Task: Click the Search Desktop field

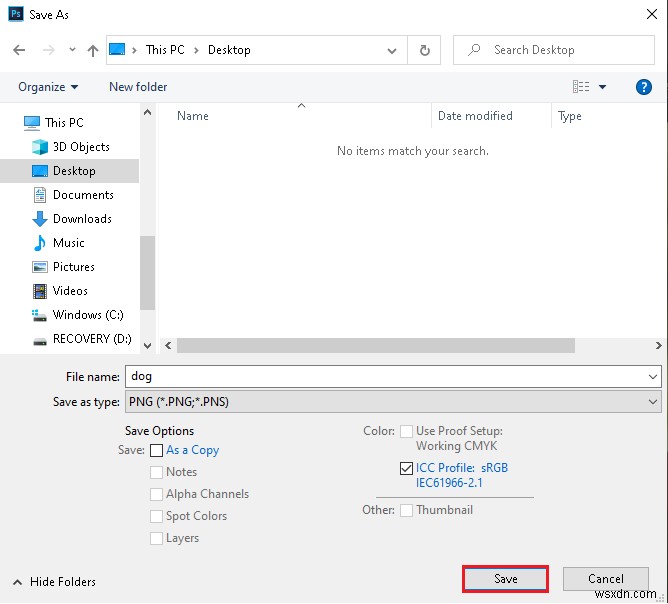Action: tap(553, 50)
